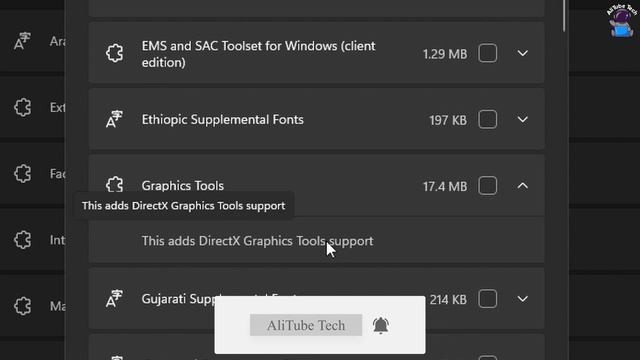Viewport: 640px width, 360px height.
Task: Click the AliTube Tech channel avatar
Action: [x=621, y=21]
